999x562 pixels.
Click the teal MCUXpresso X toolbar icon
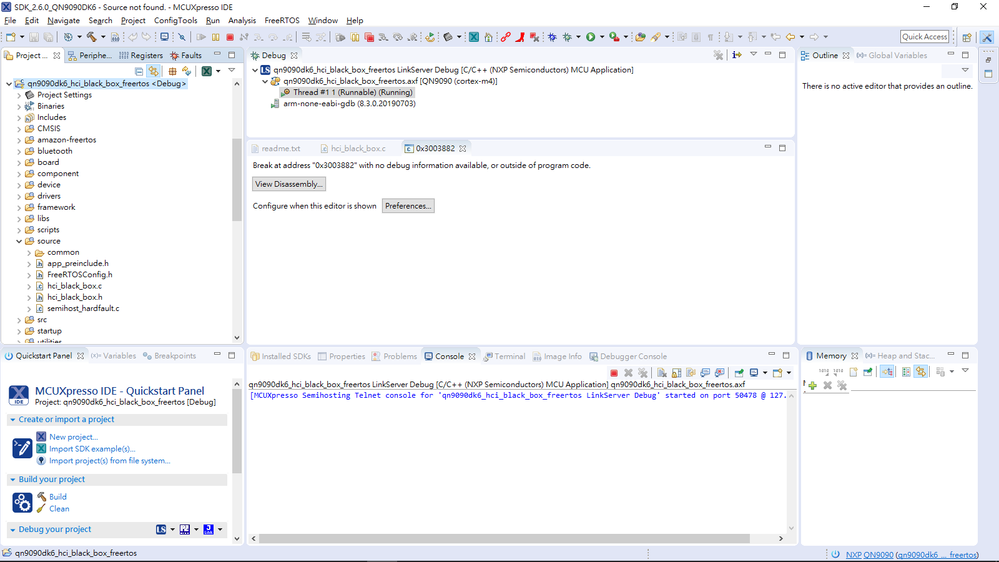coord(474,37)
